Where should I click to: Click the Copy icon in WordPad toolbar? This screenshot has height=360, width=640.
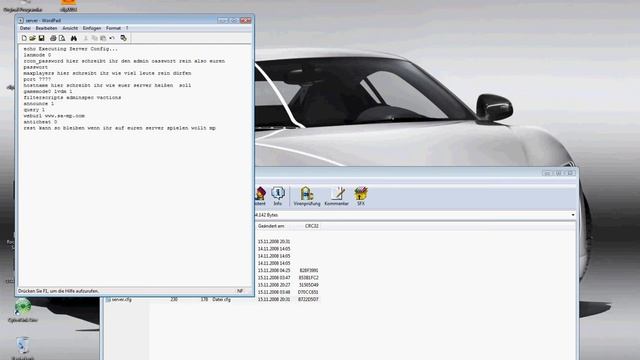point(94,38)
